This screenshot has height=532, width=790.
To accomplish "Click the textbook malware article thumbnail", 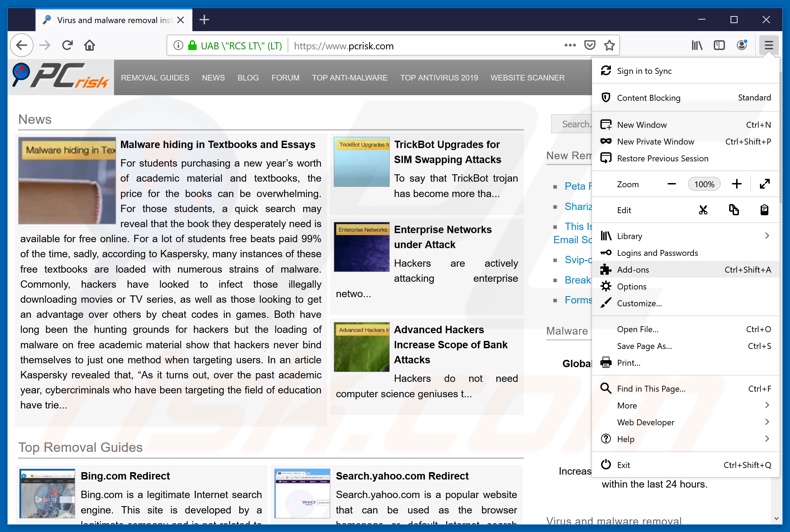I will (x=67, y=181).
